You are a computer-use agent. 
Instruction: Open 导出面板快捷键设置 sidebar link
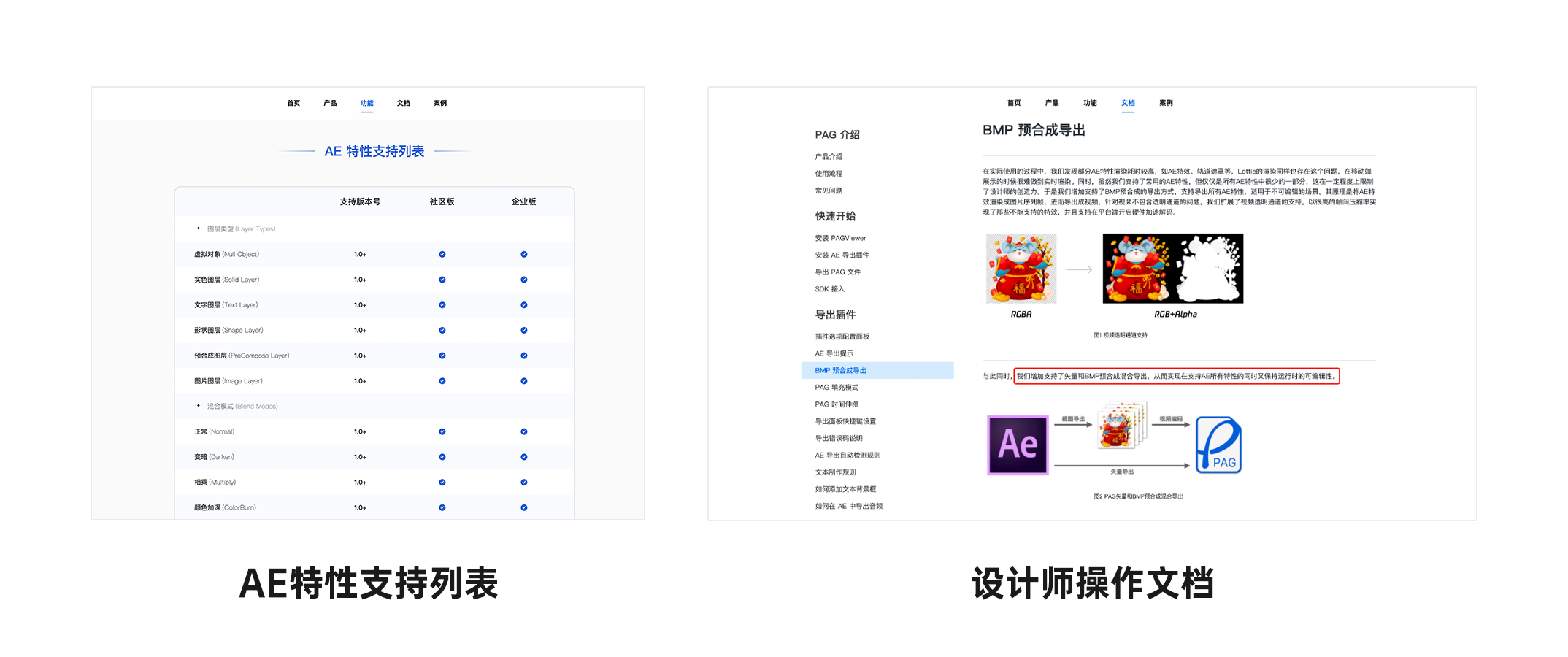tap(845, 421)
